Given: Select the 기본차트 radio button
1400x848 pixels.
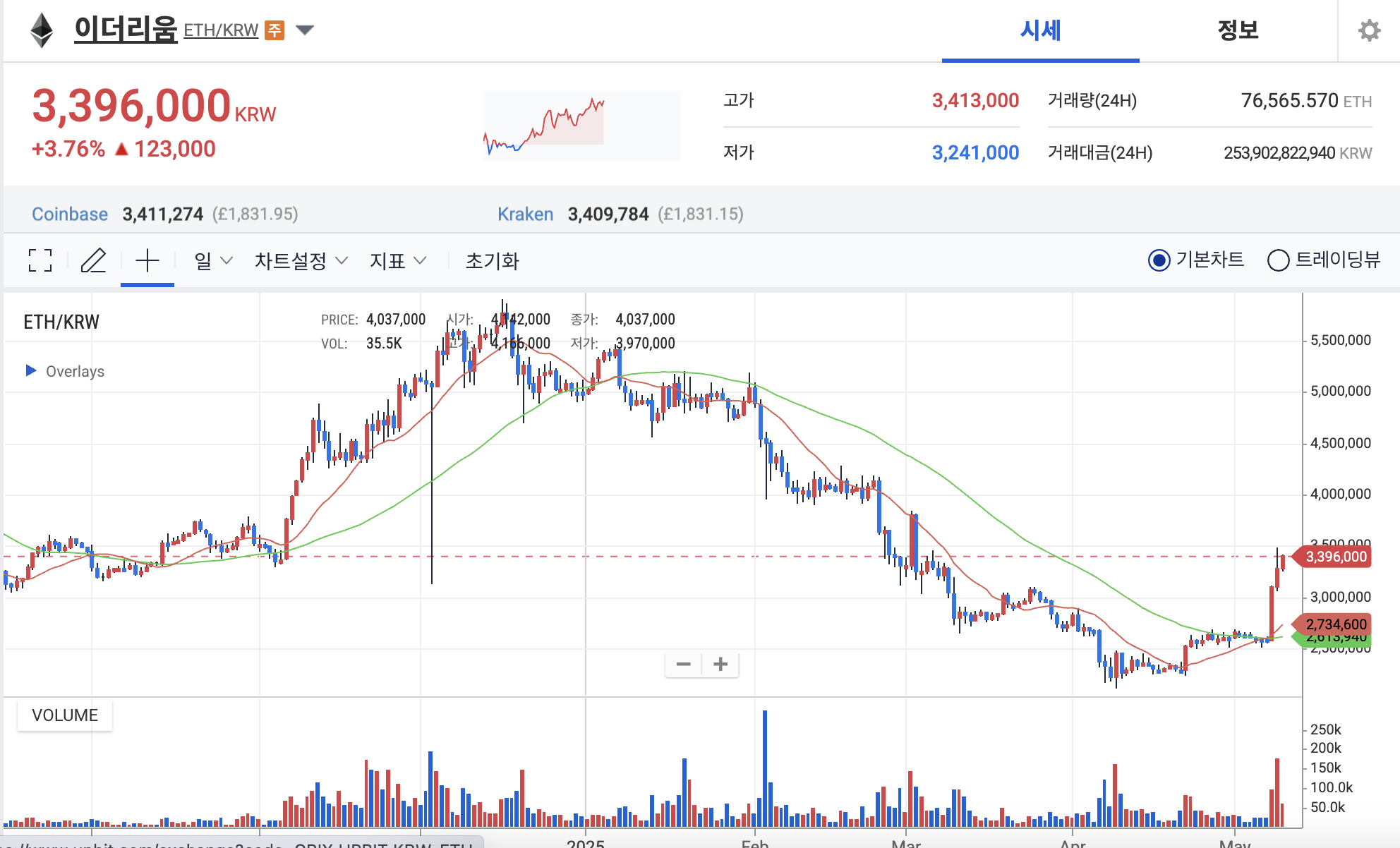Looking at the screenshot, I should (x=1159, y=260).
